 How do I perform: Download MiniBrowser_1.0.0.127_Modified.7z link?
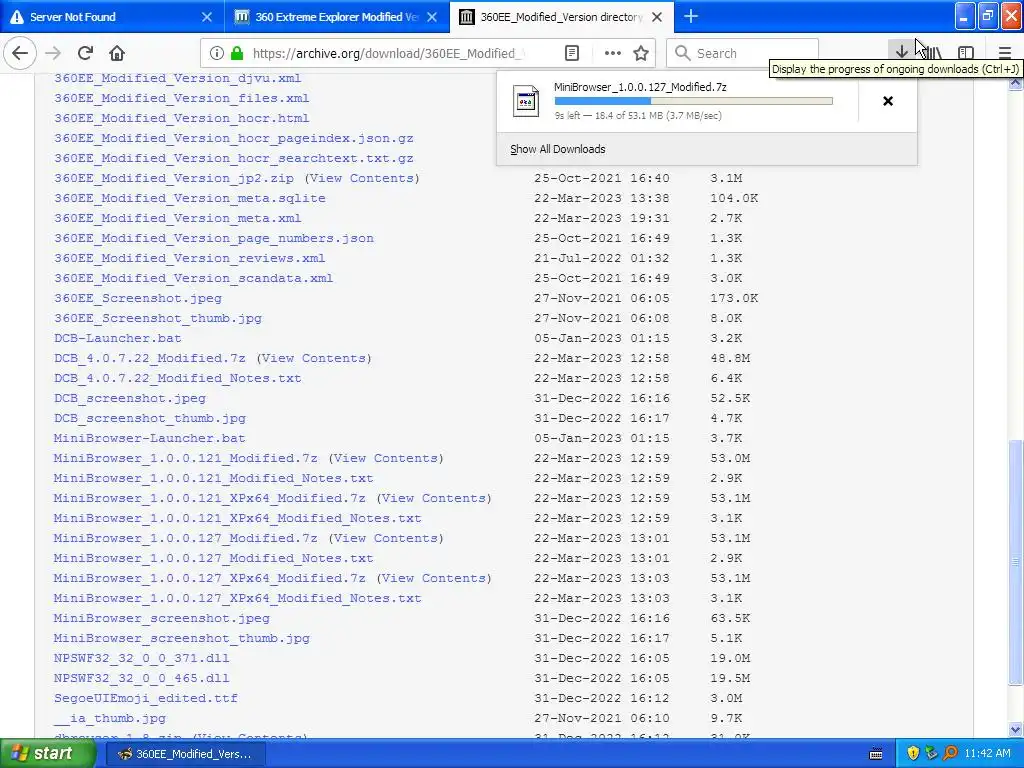point(185,538)
